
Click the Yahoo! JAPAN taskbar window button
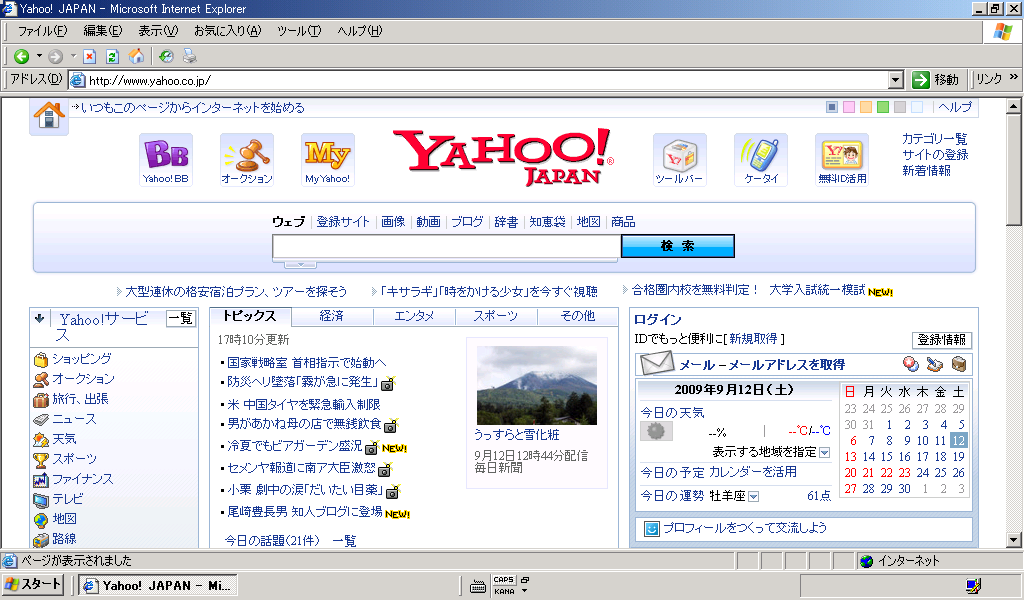tap(157, 585)
